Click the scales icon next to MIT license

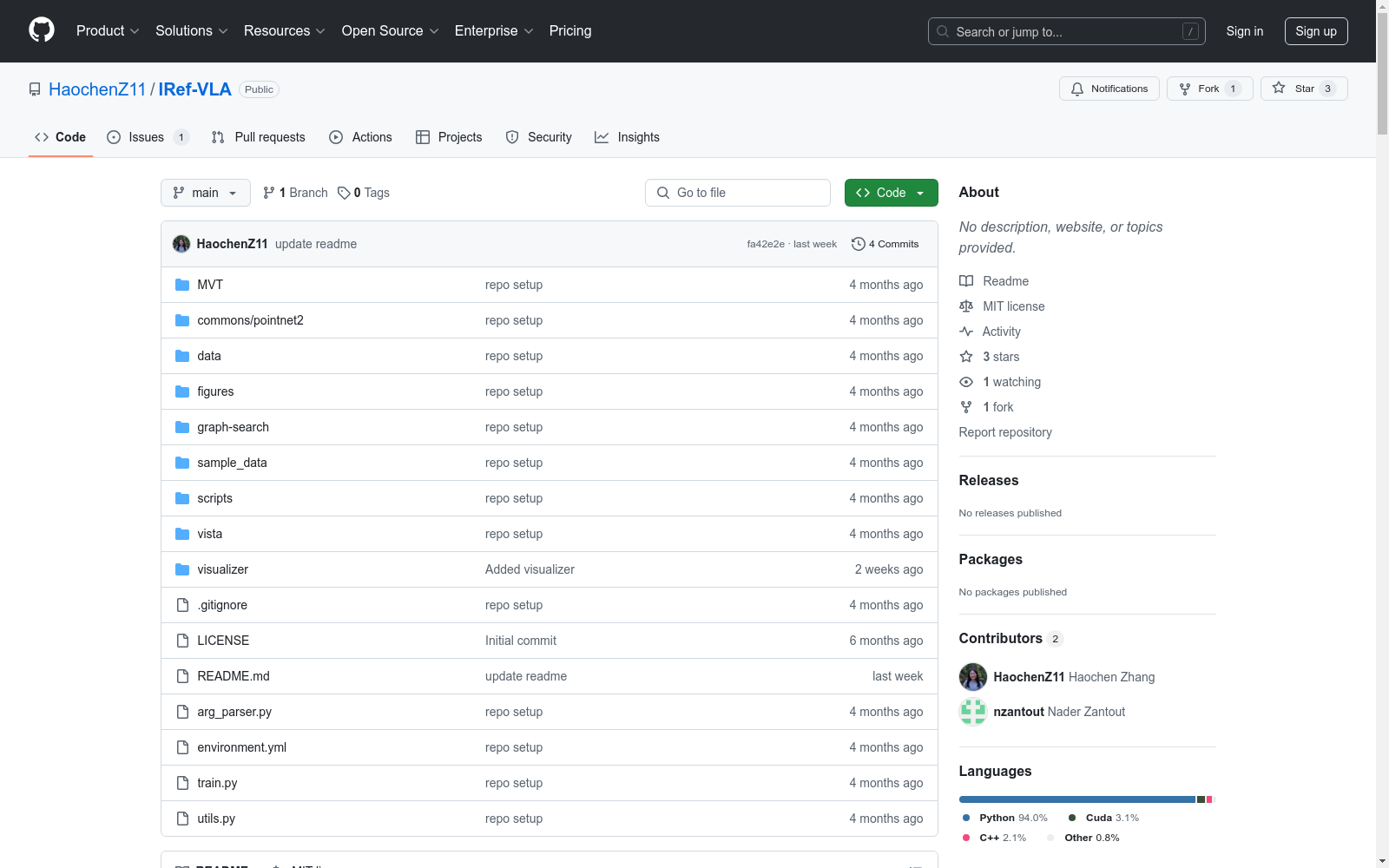tap(966, 306)
